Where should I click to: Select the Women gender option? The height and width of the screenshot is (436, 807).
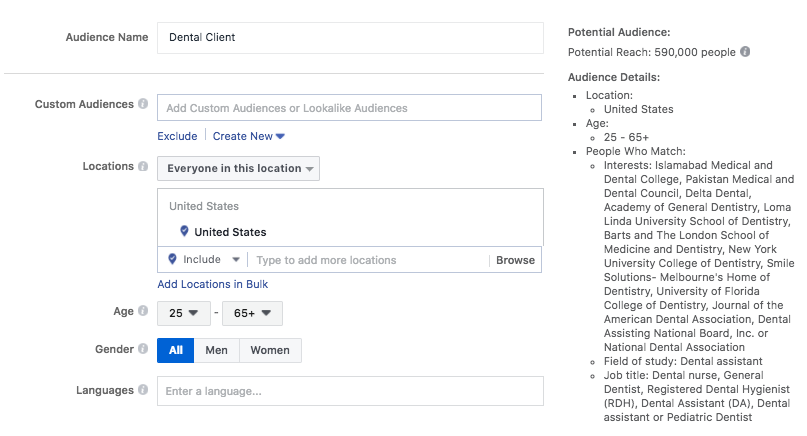tap(270, 350)
